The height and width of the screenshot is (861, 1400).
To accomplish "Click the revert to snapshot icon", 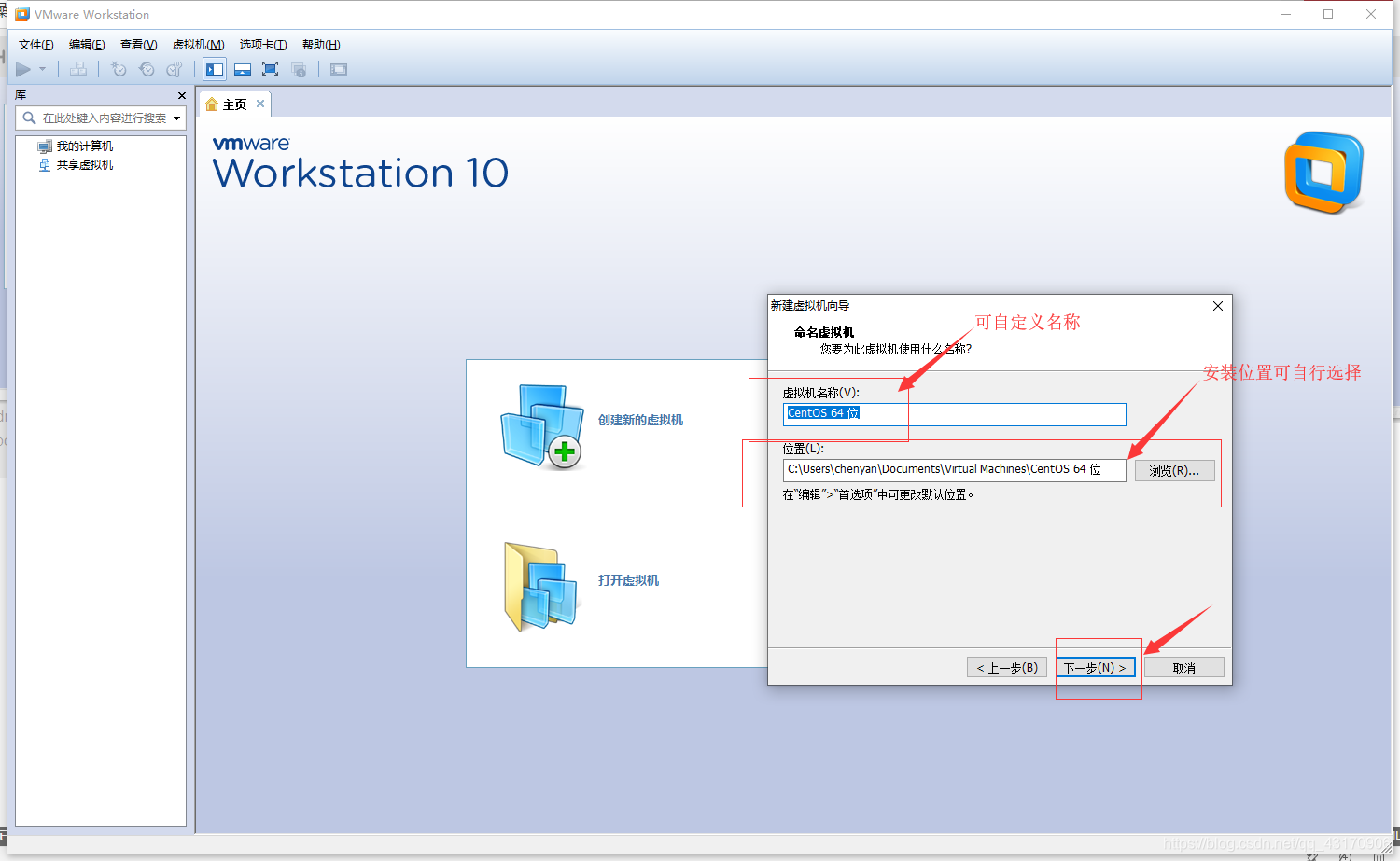I will pos(147,69).
